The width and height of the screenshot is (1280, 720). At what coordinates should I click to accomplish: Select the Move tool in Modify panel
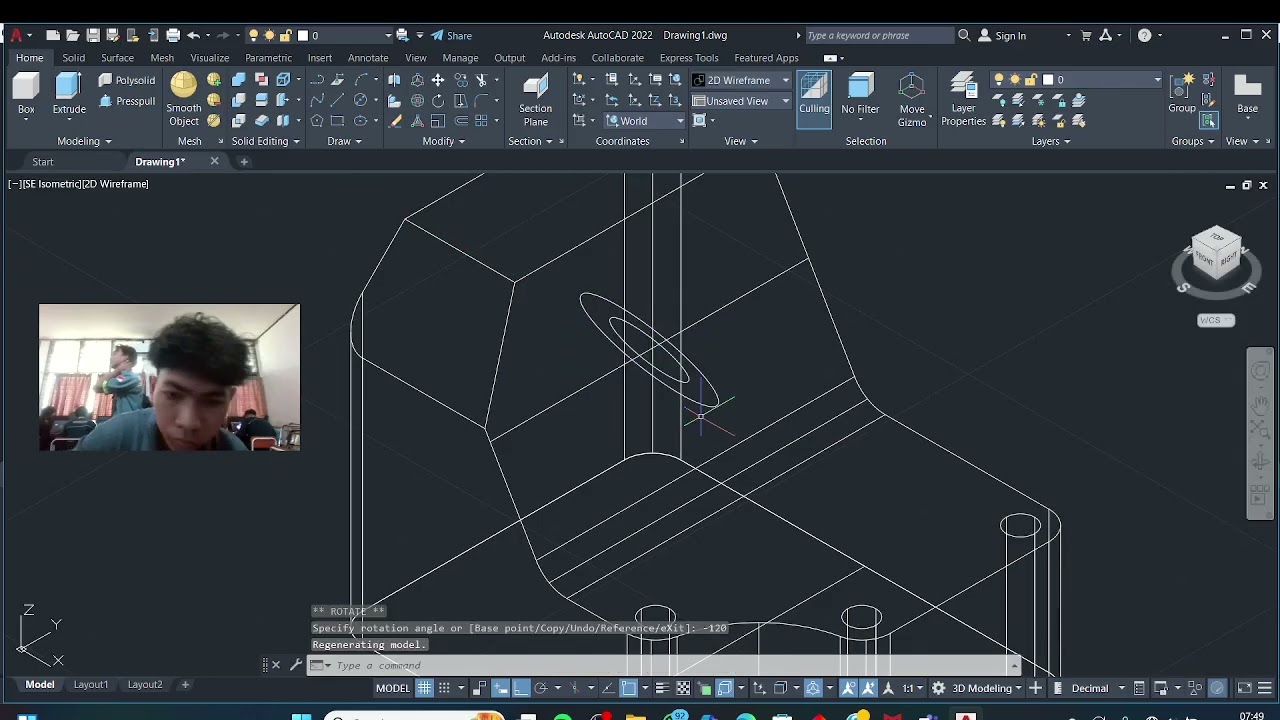[438, 80]
